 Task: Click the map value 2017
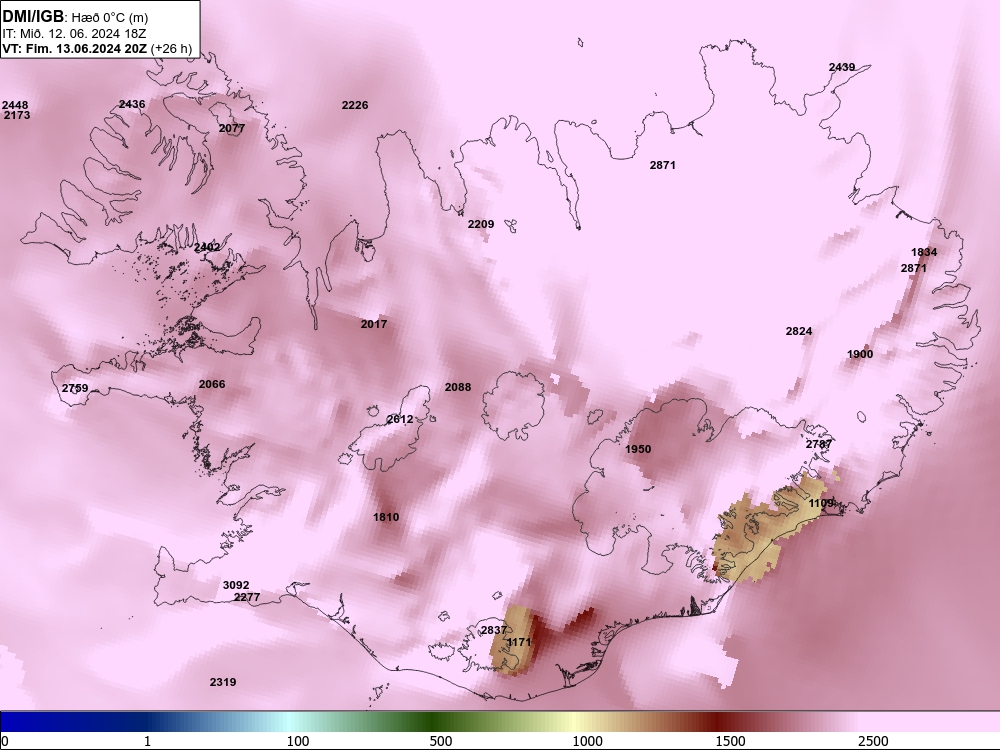(x=374, y=324)
